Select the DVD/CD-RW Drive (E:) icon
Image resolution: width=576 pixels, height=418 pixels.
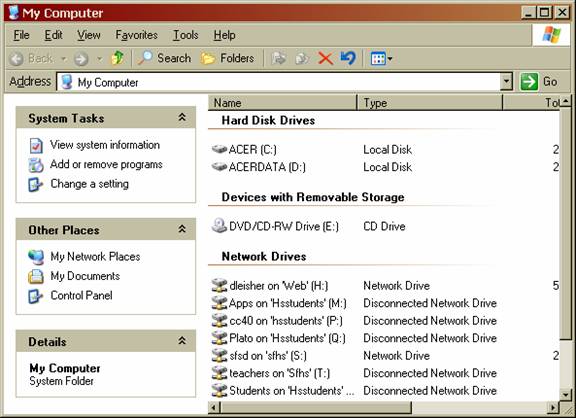tap(219, 226)
